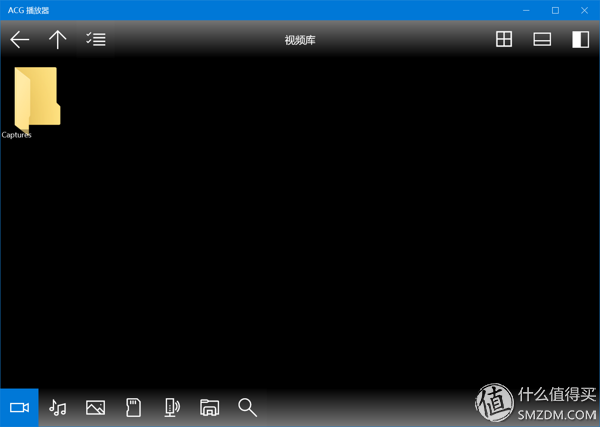The image size is (600, 427).
Task: Minimize the ACG 播放器 window
Action: click(526, 10)
